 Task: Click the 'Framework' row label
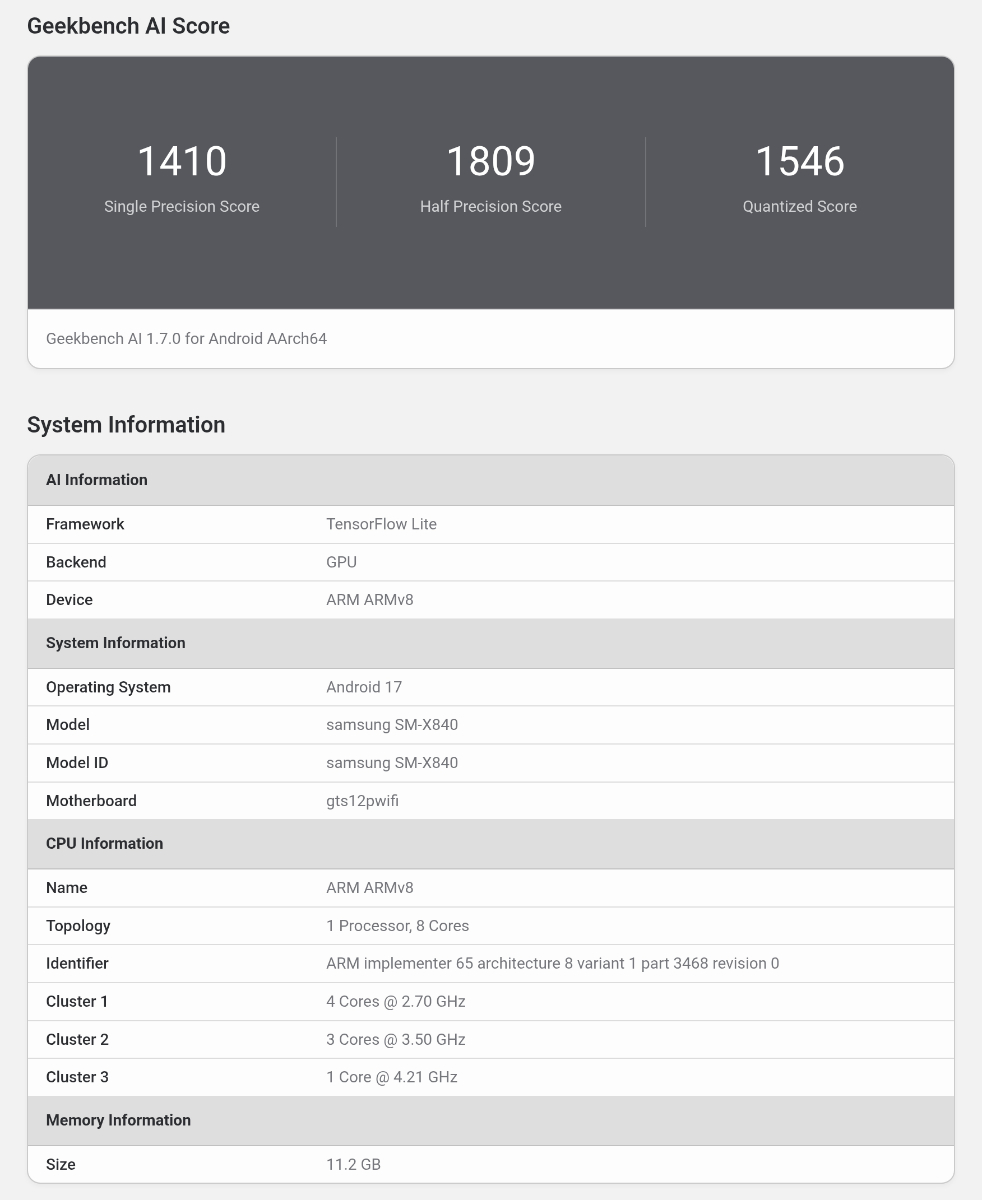pos(85,524)
